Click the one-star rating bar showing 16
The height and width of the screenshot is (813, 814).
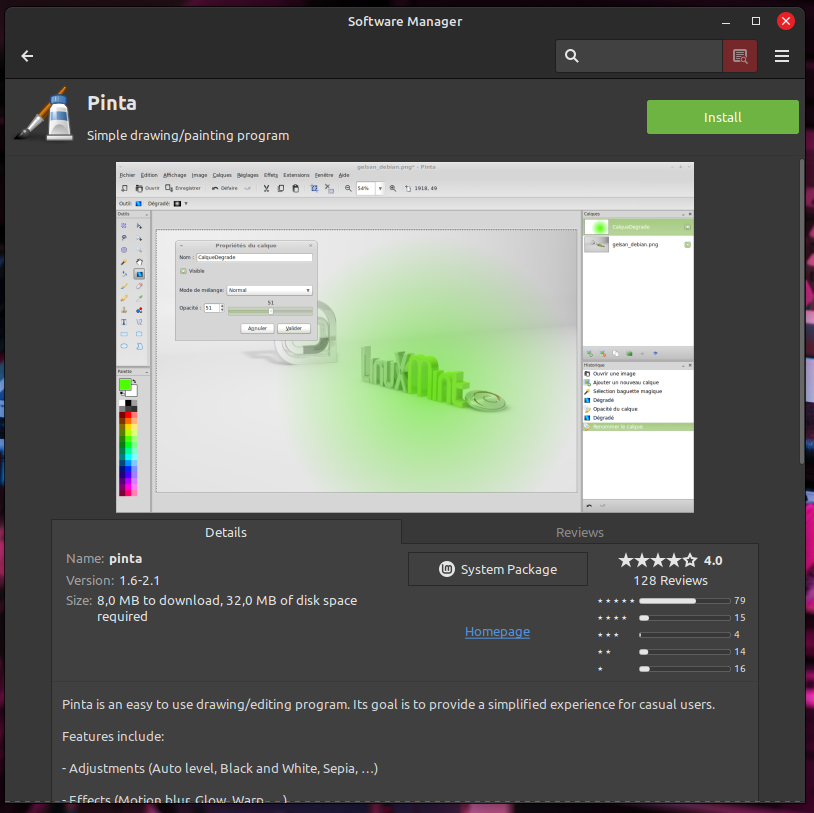click(685, 669)
